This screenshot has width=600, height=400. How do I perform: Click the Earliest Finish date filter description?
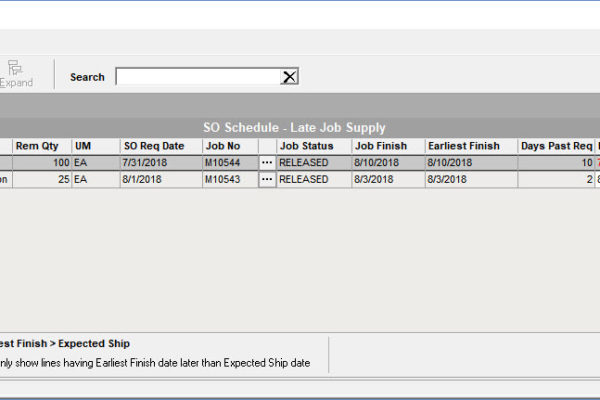pyautogui.click(x=155, y=363)
